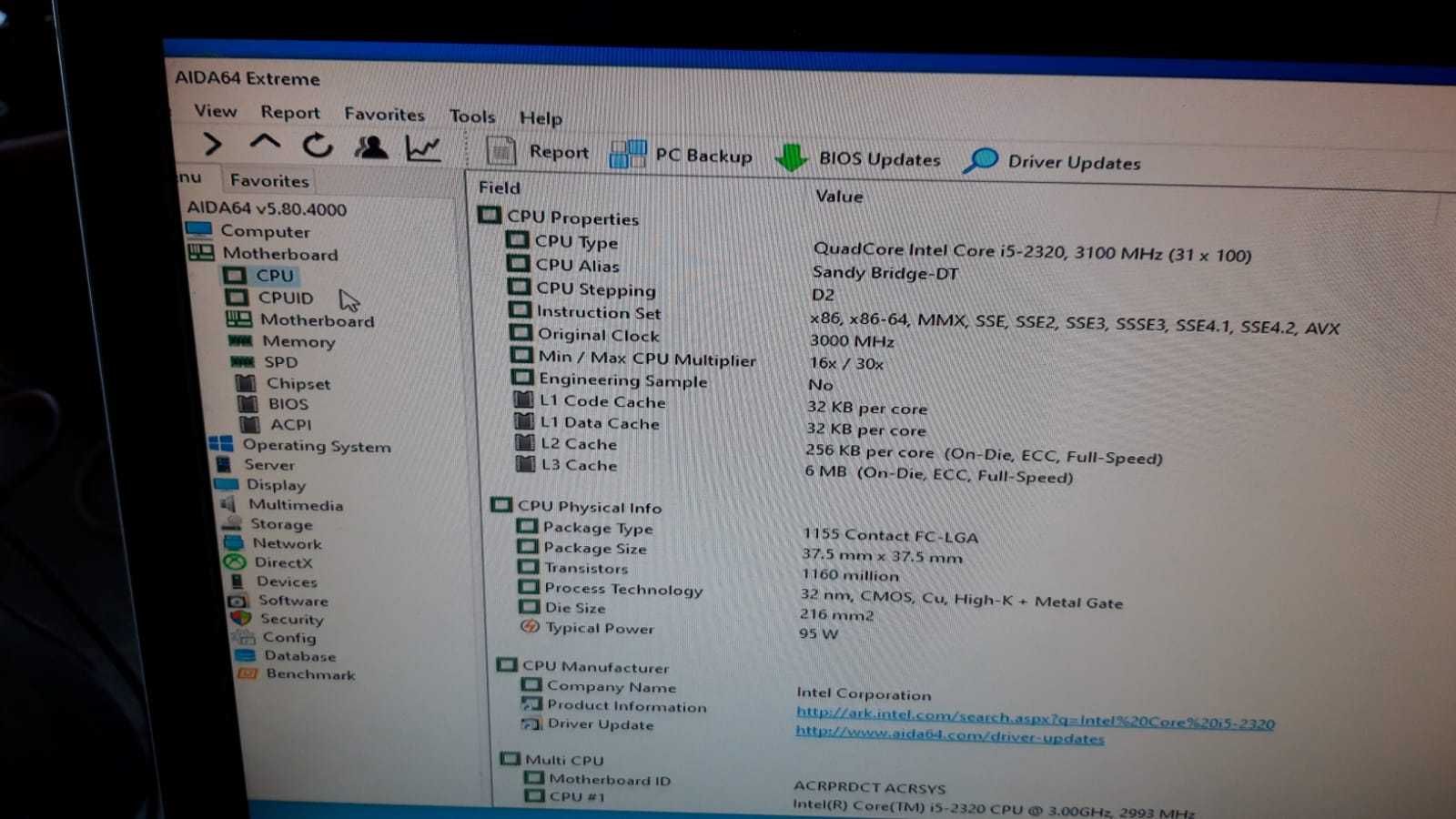Open the Tools menu

click(x=472, y=116)
